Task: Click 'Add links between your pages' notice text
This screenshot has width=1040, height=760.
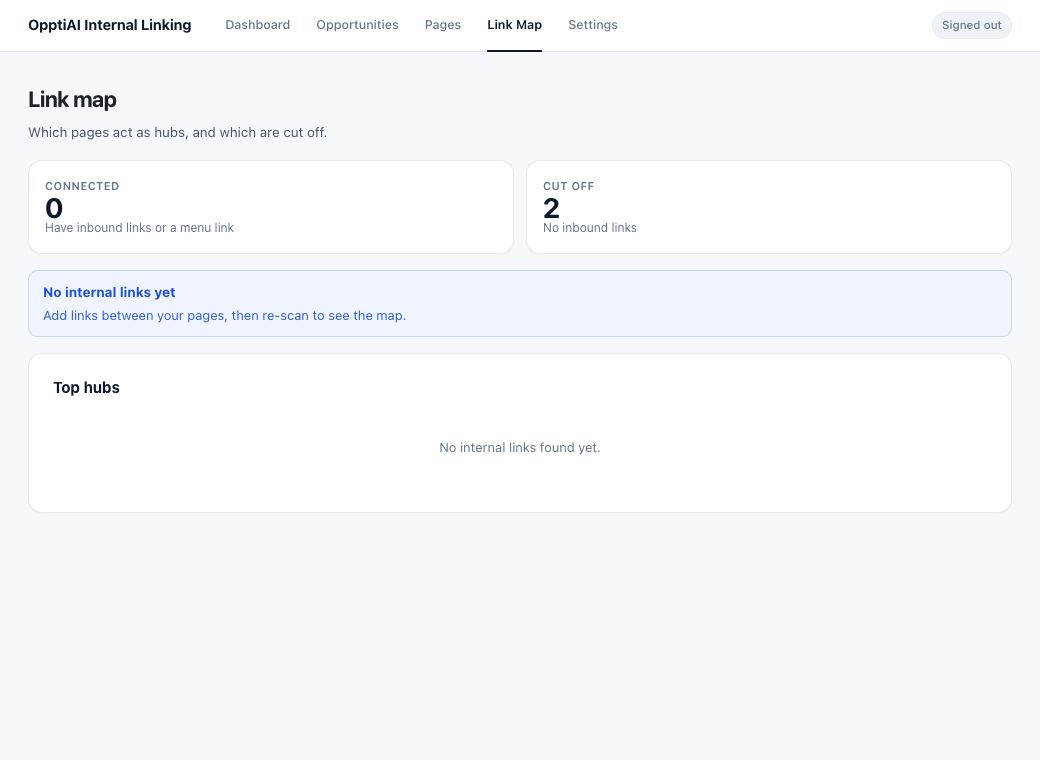Action: [x=224, y=316]
